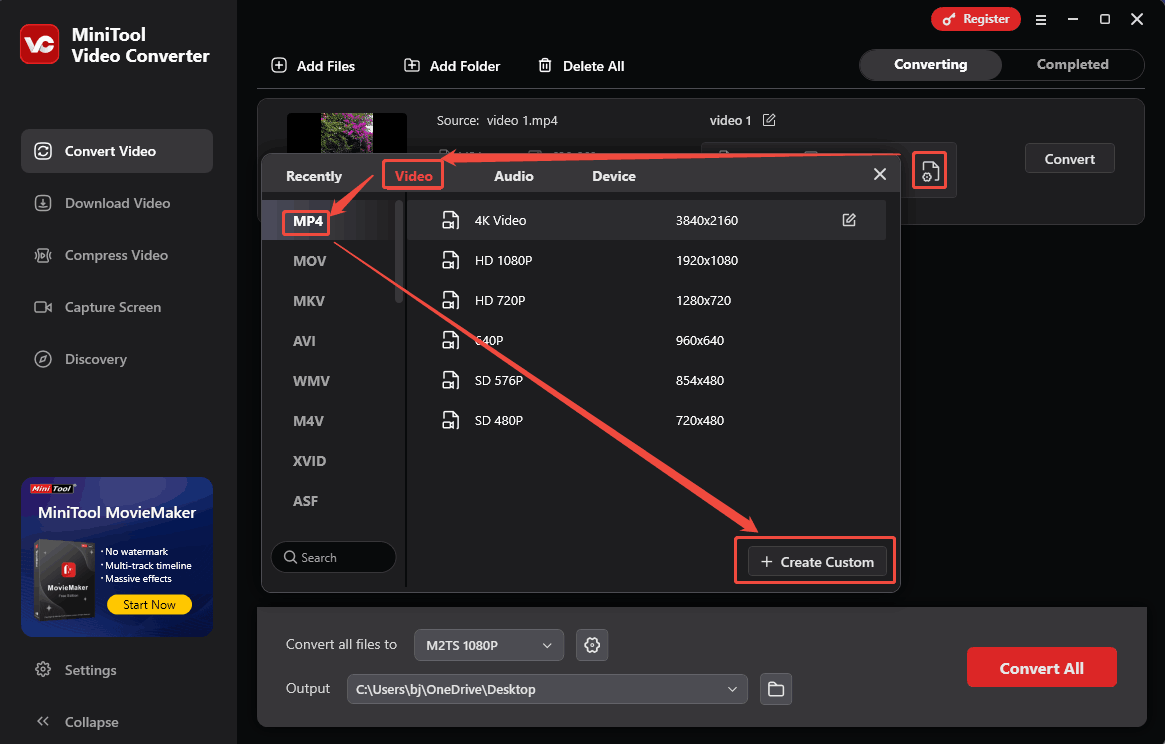Click the Convert All button
Viewport: 1165px width, 744px height.
click(1041, 667)
